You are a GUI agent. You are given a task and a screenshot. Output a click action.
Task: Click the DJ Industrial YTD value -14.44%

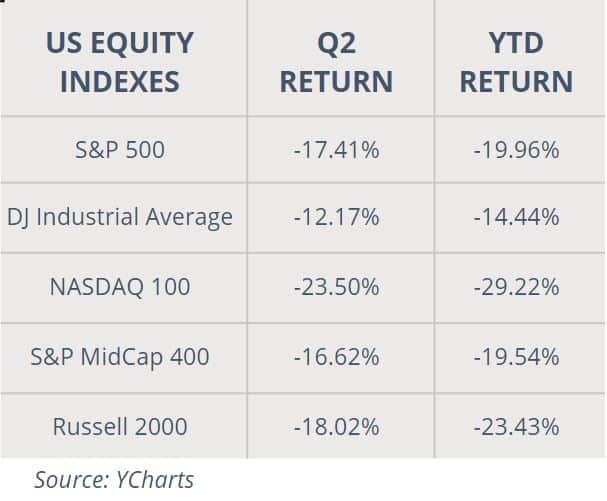[516, 217]
